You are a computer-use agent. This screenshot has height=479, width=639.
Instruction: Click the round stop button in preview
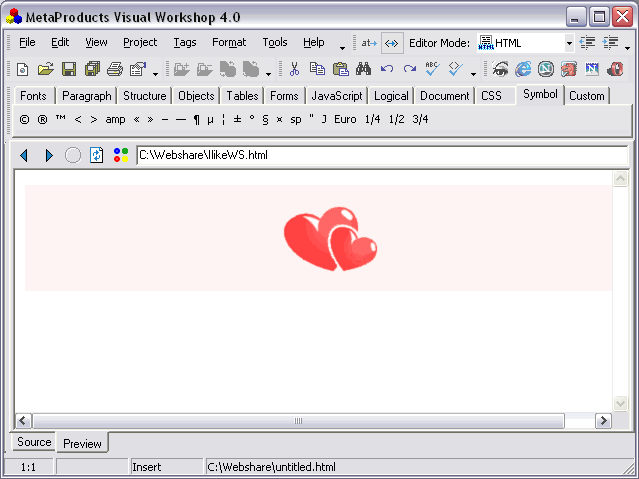pos(73,155)
